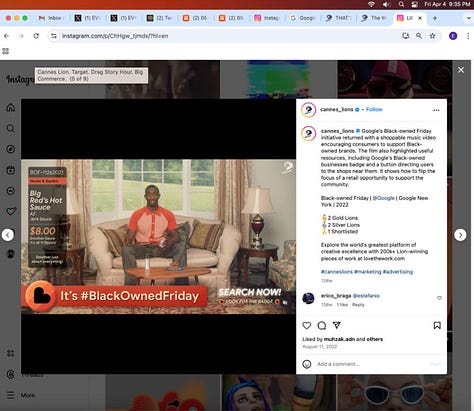
Task: View others who liked the post
Action: tap(375, 339)
